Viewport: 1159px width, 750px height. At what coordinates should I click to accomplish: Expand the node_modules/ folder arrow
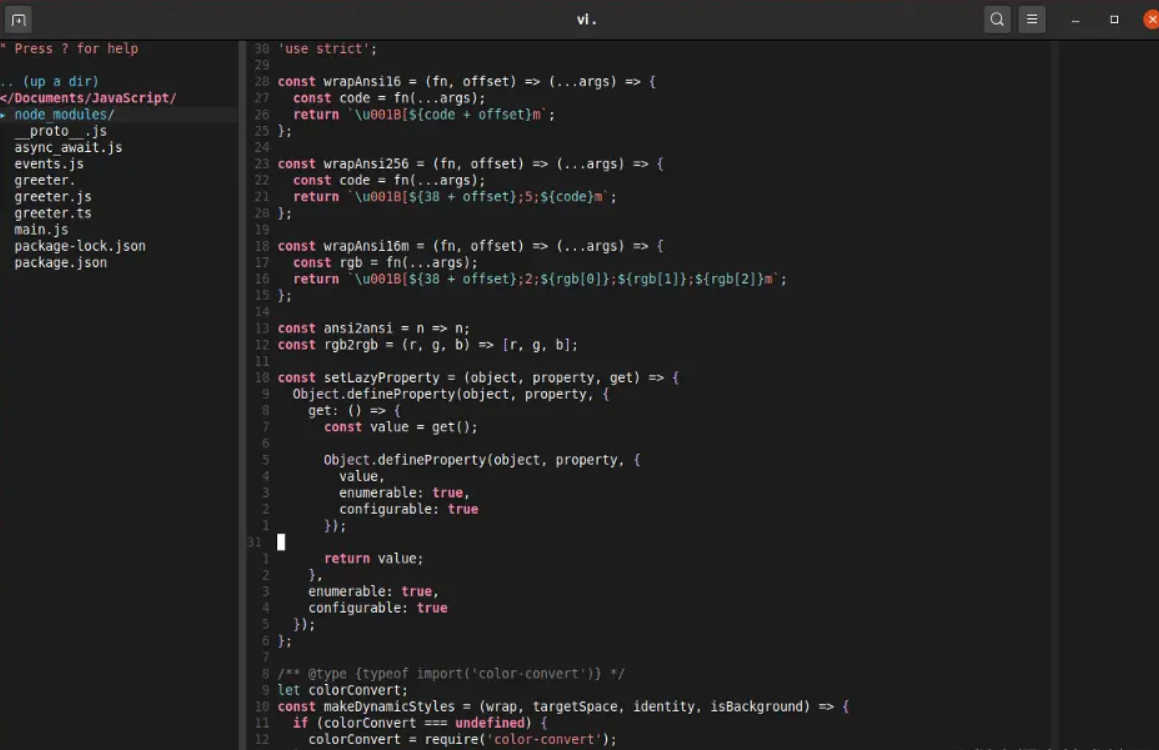tap(4, 115)
